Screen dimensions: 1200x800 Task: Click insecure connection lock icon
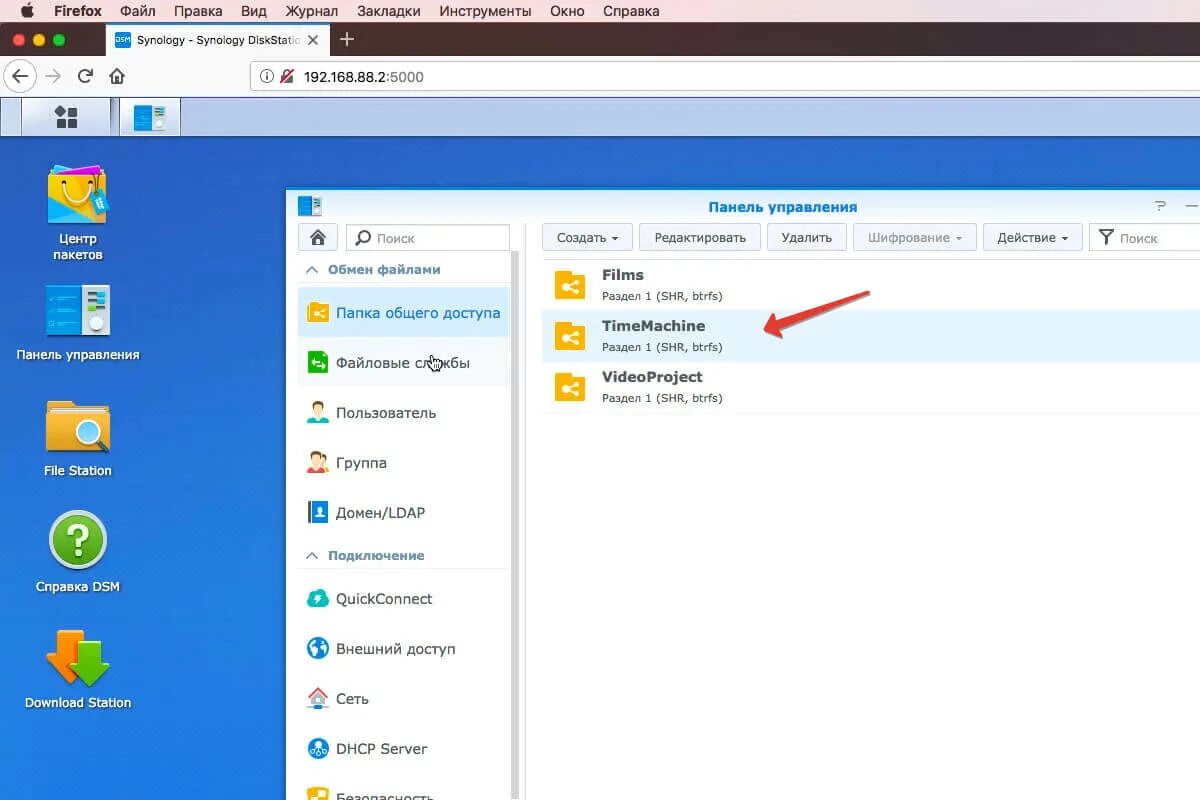288,76
